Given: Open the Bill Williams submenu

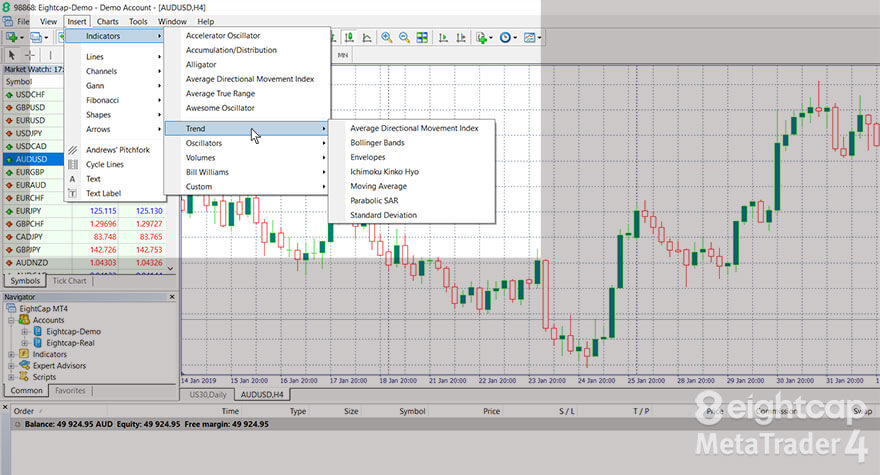Looking at the screenshot, I should point(246,172).
